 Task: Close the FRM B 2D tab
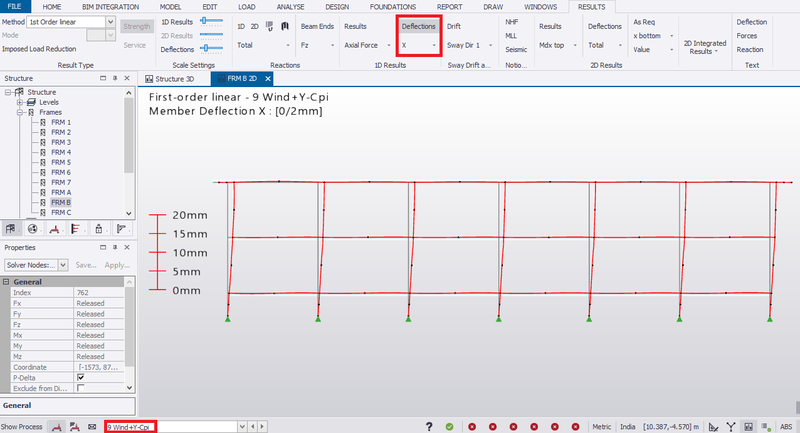coord(267,79)
